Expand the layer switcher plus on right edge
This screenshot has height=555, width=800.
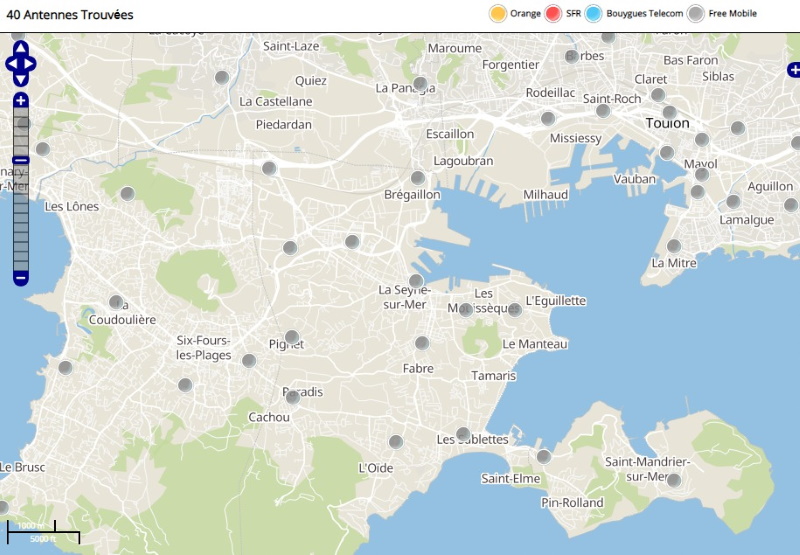(793, 70)
